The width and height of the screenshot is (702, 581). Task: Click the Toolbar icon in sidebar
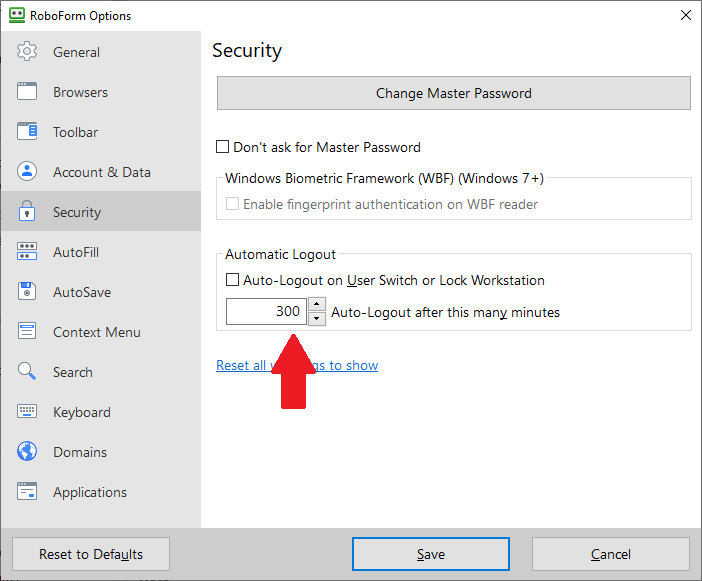(x=27, y=132)
